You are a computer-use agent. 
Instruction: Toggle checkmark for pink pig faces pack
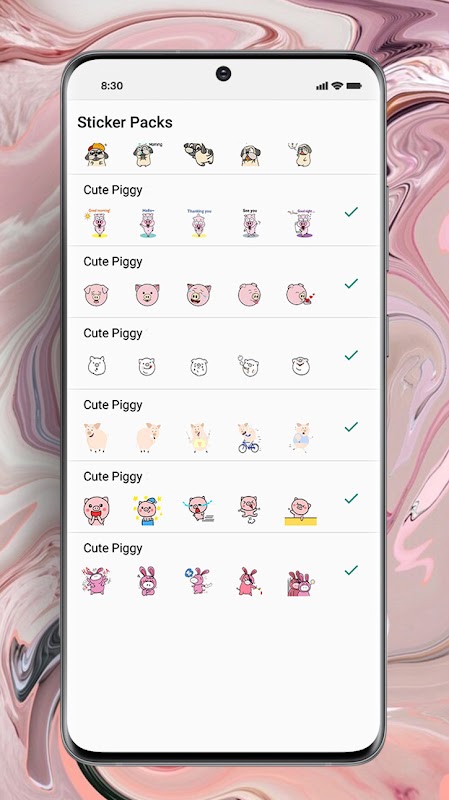coord(351,283)
